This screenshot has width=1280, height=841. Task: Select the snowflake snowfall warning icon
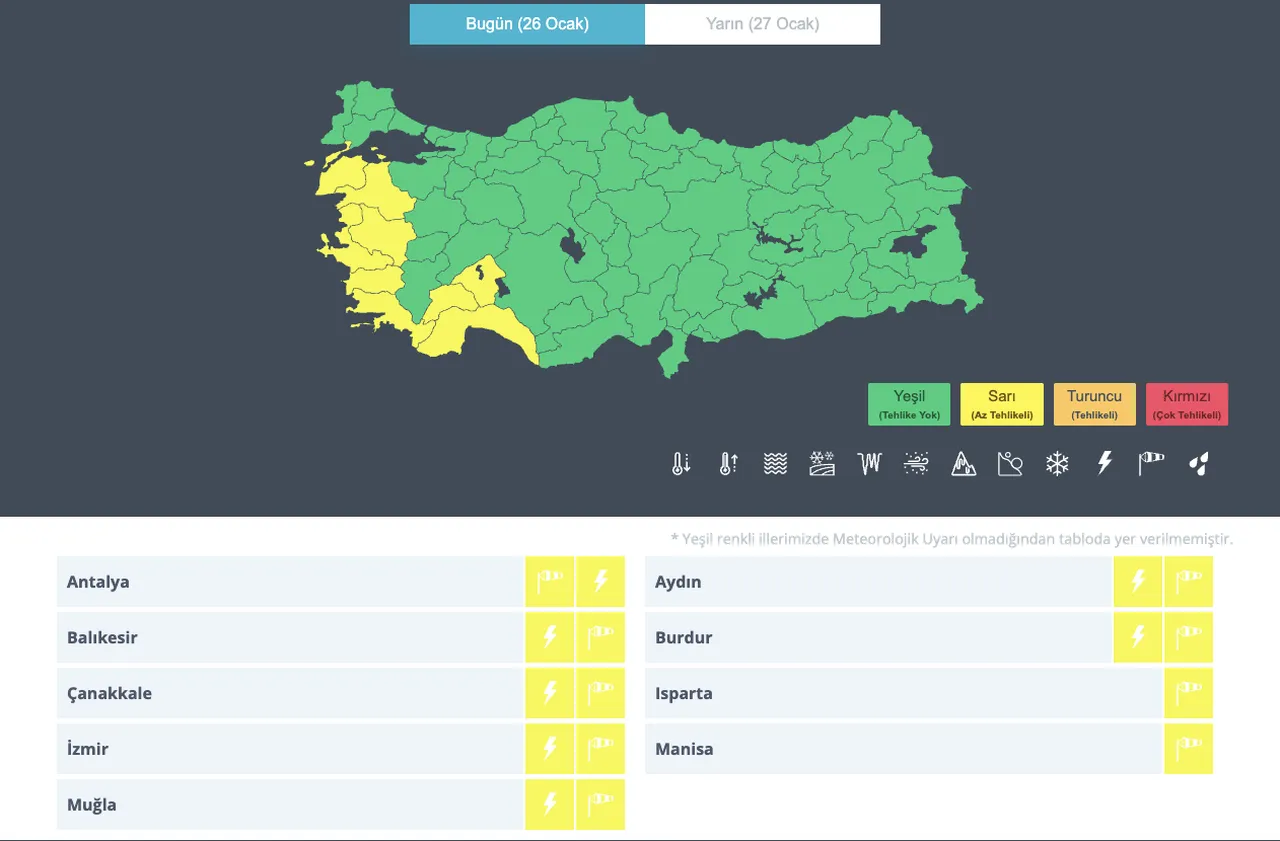click(1057, 463)
